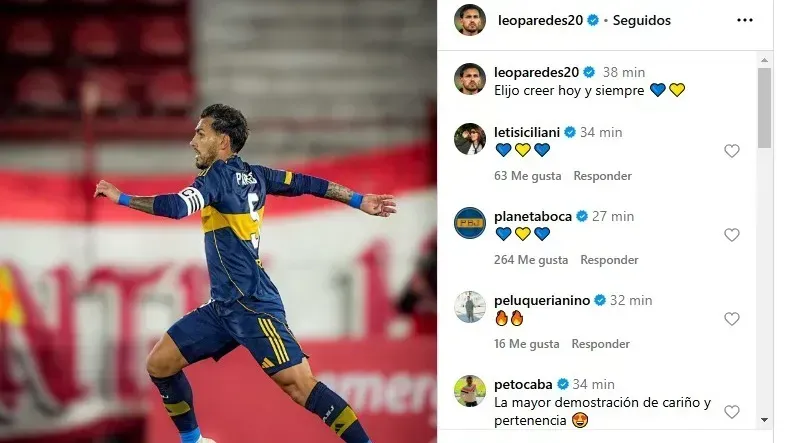The height and width of the screenshot is (443, 809).
Task: Reply to peluquerianino's comment
Action: 600,344
